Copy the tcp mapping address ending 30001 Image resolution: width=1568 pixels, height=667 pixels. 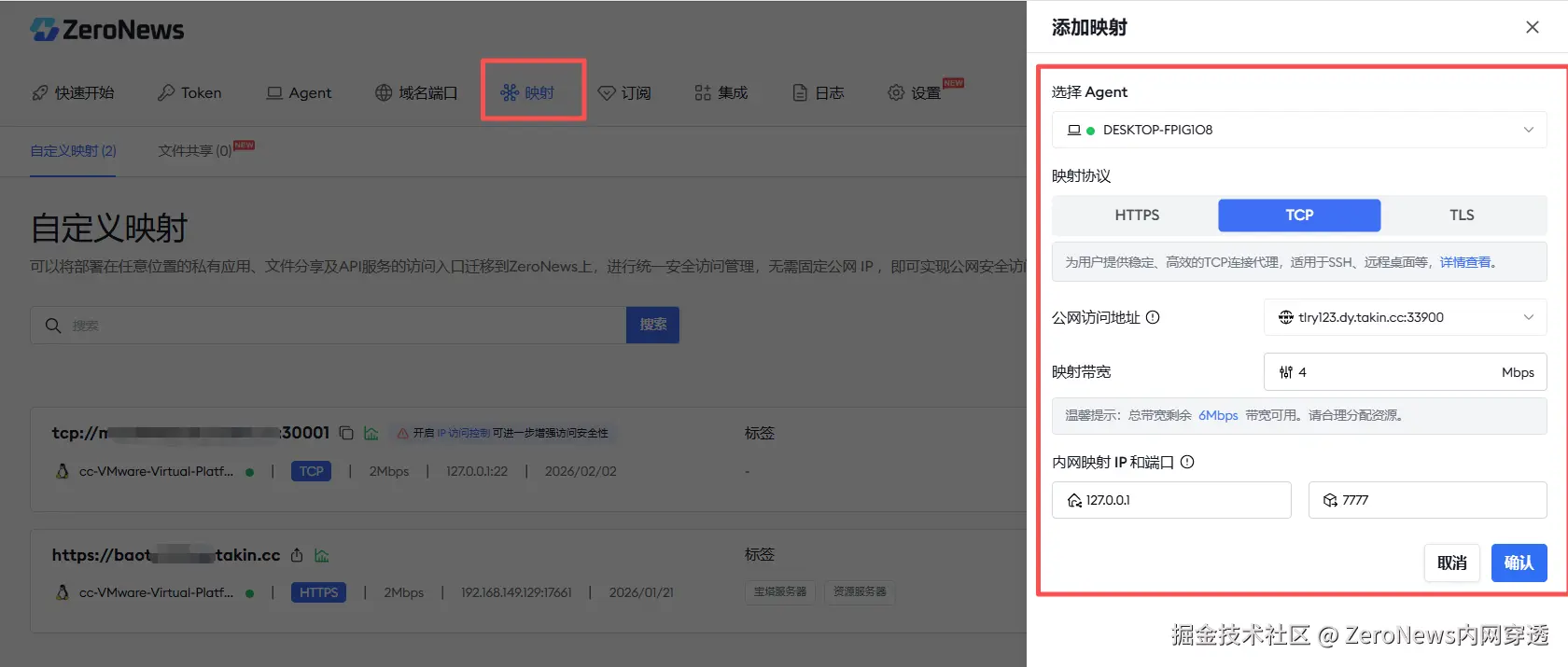click(x=346, y=433)
